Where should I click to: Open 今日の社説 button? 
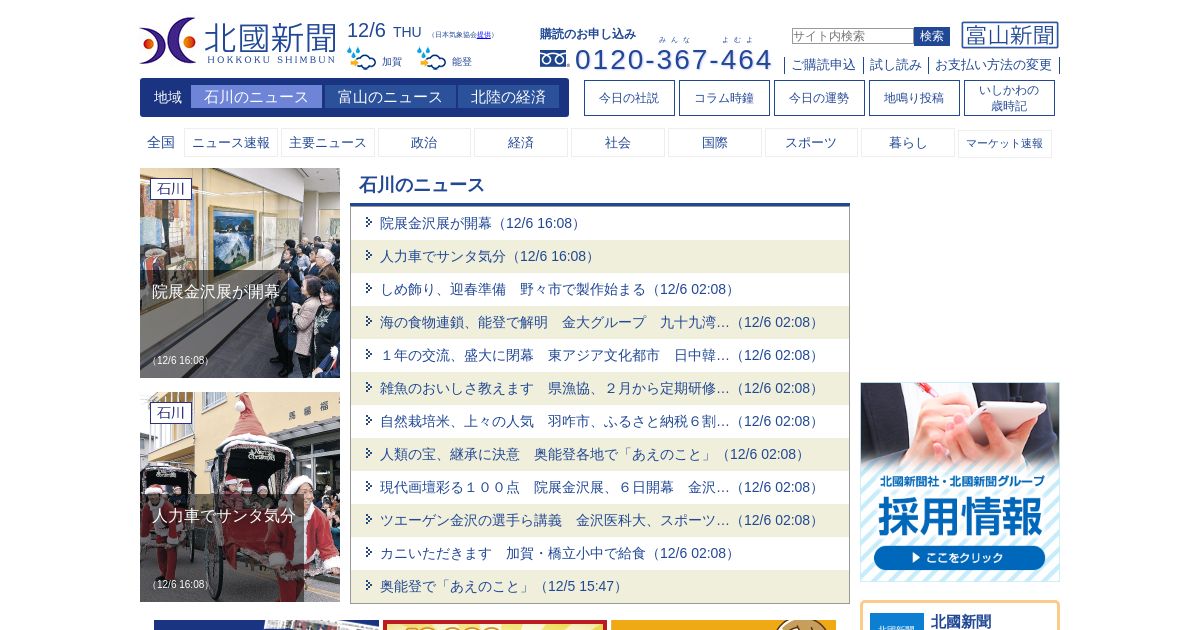coord(629,98)
